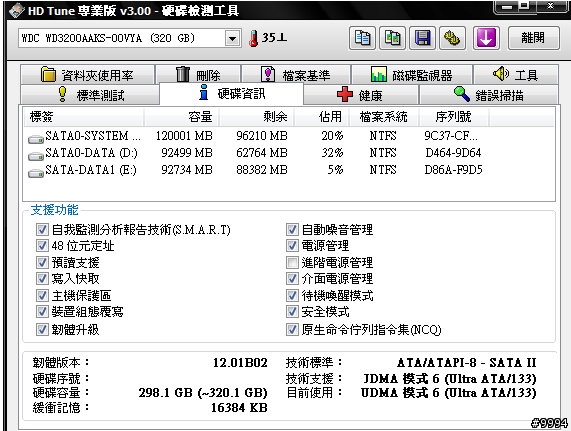This screenshot has height=431, width=571.
Task: Click the drive icon for SATA-DATA1 (E:)
Action: tap(36, 173)
